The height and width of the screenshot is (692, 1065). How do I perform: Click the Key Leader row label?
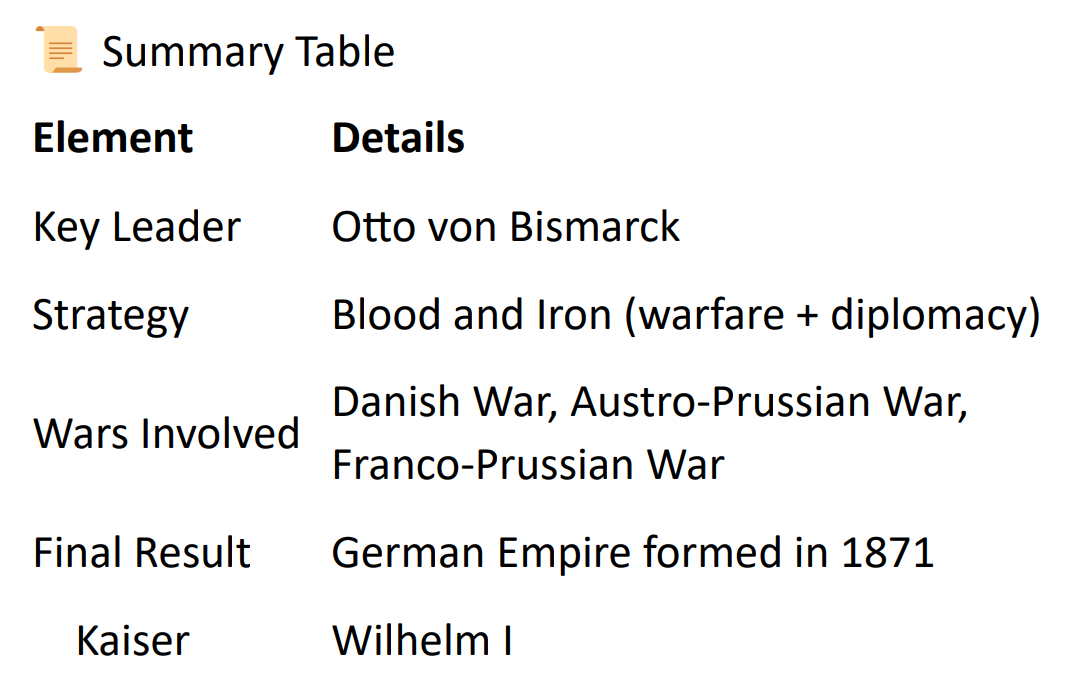coord(137,227)
